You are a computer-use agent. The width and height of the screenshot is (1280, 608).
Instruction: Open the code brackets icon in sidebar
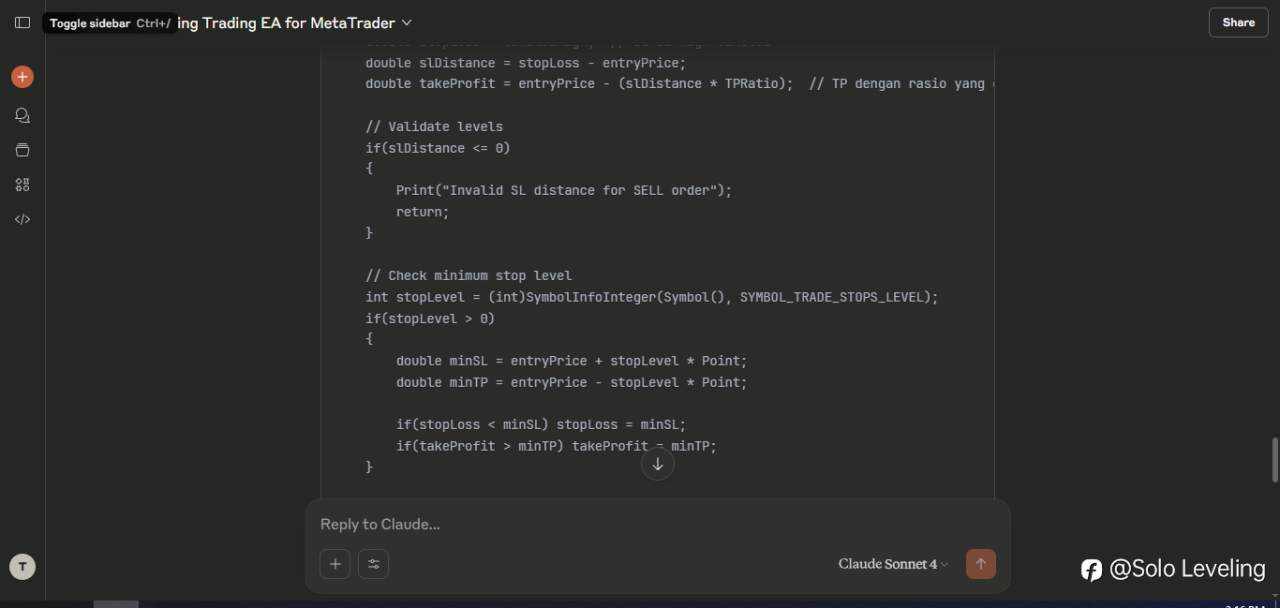pos(22,219)
